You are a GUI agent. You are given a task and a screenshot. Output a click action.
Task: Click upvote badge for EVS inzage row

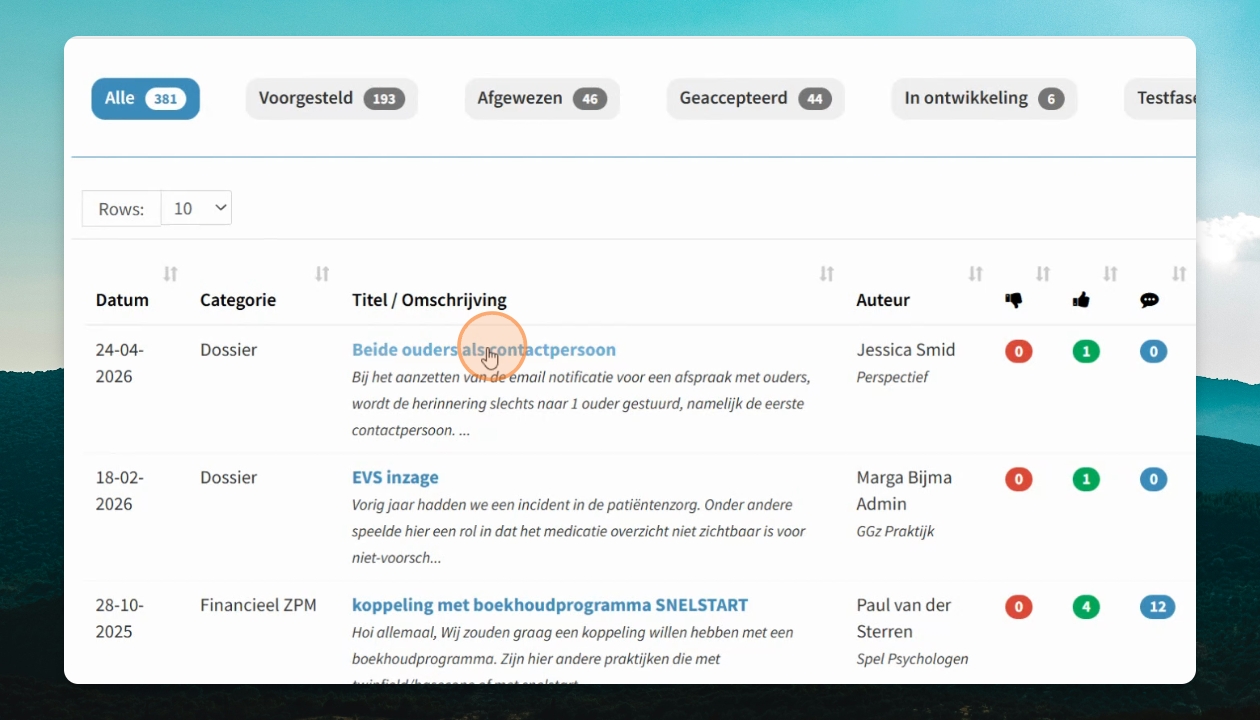(1086, 479)
